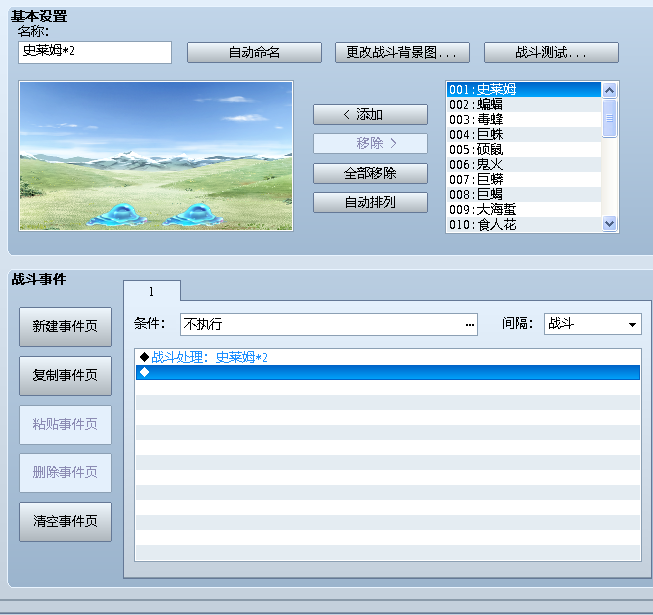Screen dimensions: 653x615
Task: Select enemy 007:巨蟒 in the list
Action: tap(524, 179)
